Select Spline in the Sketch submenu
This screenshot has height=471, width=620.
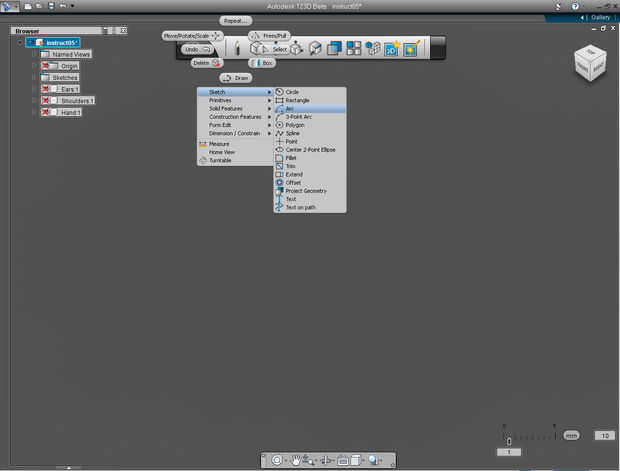pos(310,133)
